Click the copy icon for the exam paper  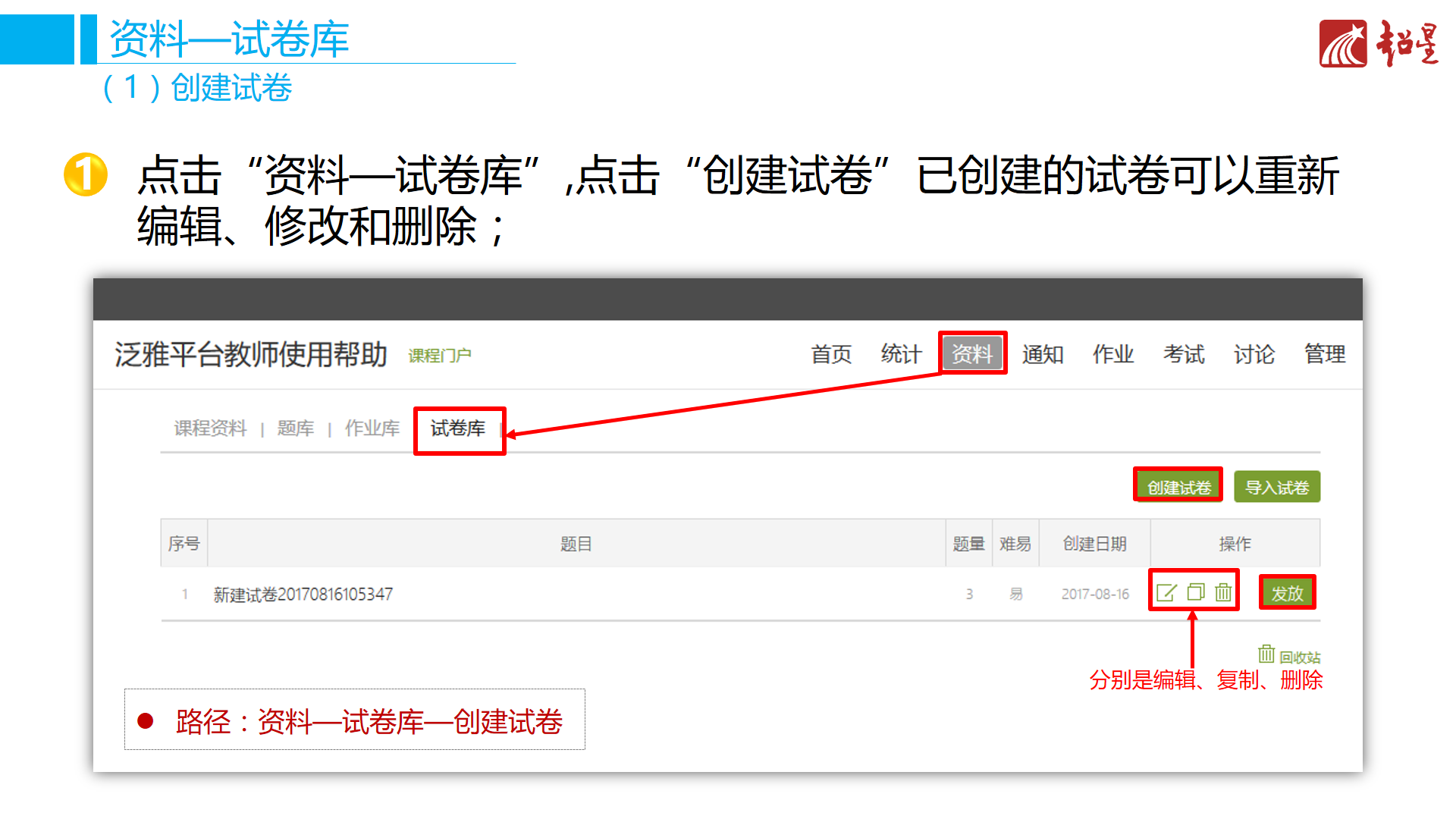click(1195, 592)
